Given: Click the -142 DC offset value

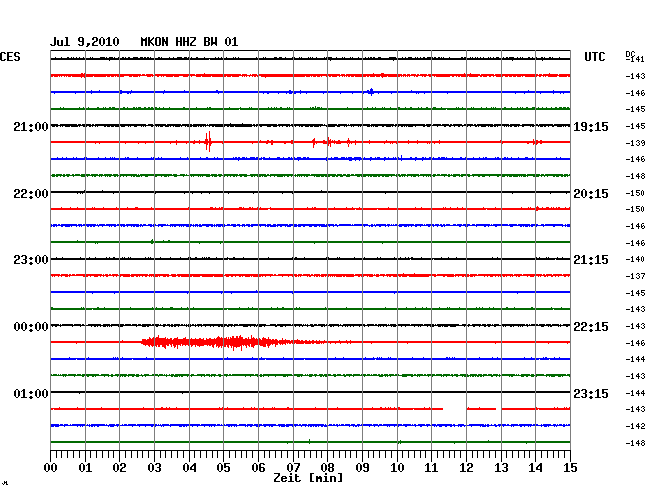Looking at the screenshot, I should click(x=635, y=426).
